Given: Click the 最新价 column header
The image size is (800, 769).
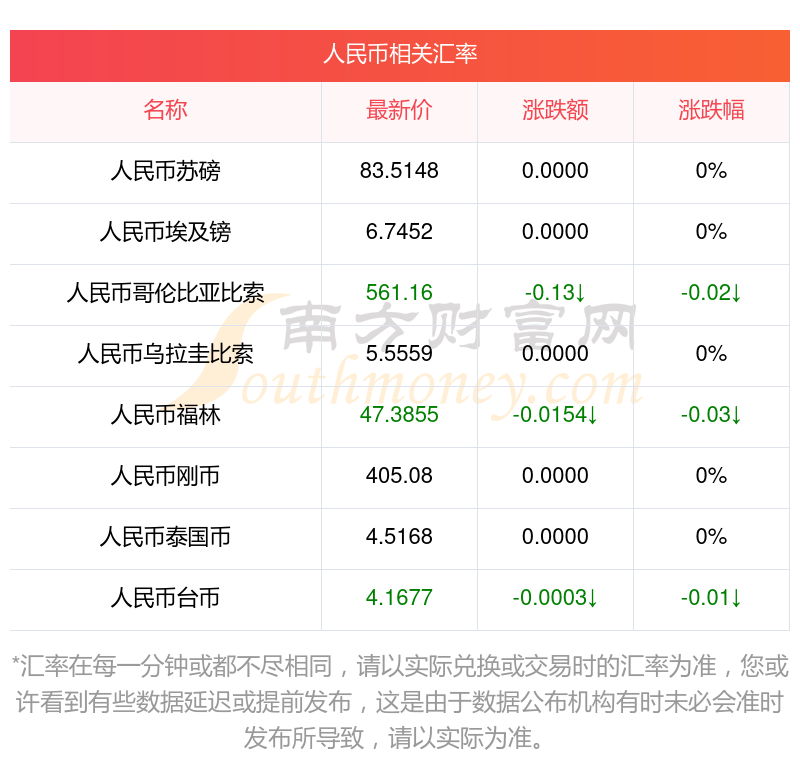Looking at the screenshot, I should tap(399, 110).
